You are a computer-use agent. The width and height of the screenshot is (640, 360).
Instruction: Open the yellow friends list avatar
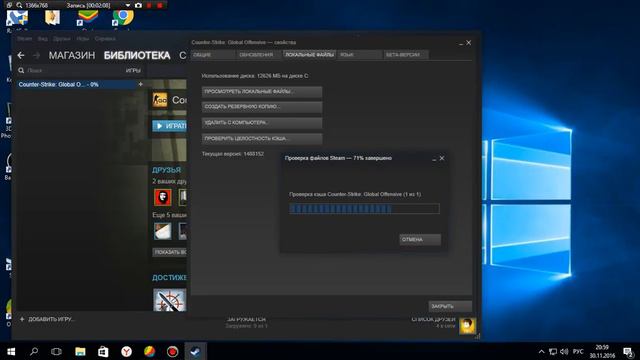tap(467, 326)
